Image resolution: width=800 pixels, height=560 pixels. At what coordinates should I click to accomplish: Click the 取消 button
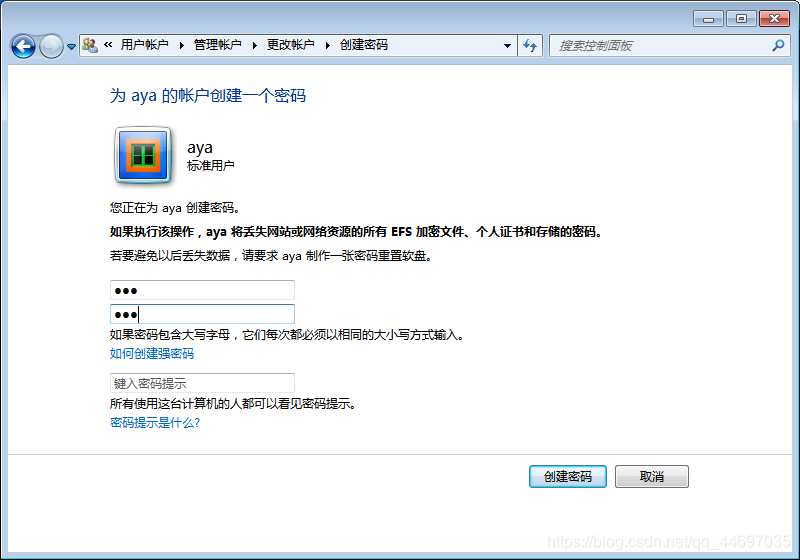point(652,476)
